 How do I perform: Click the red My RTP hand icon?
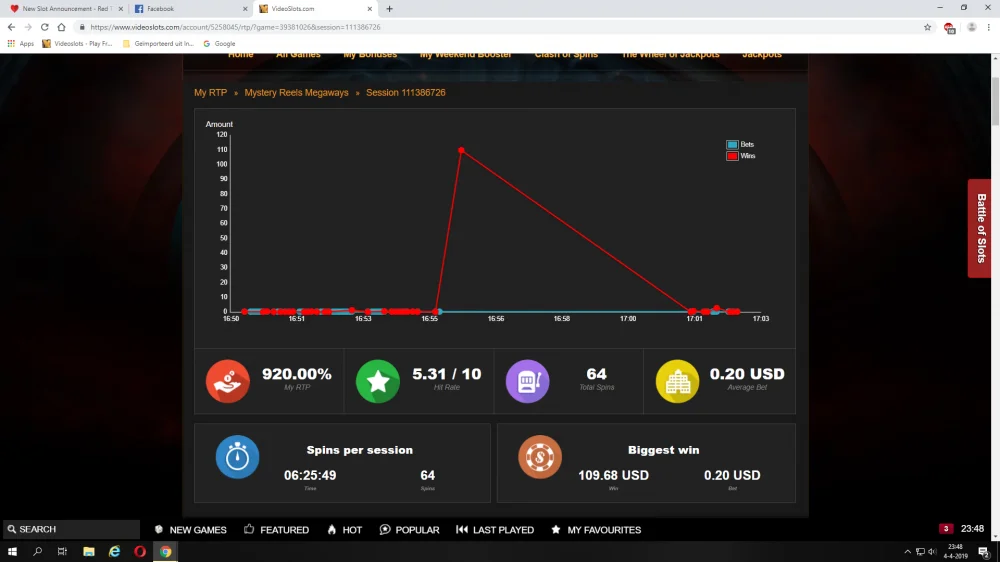tap(228, 381)
